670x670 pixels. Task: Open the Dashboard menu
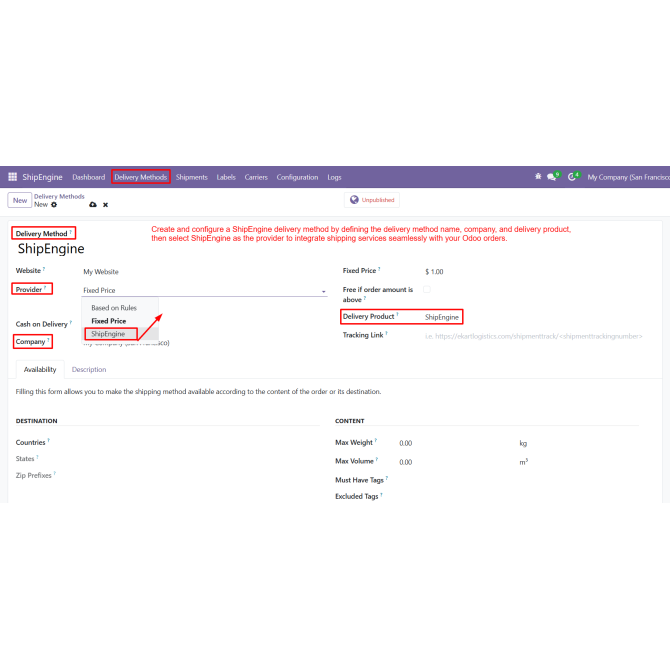coord(88,177)
